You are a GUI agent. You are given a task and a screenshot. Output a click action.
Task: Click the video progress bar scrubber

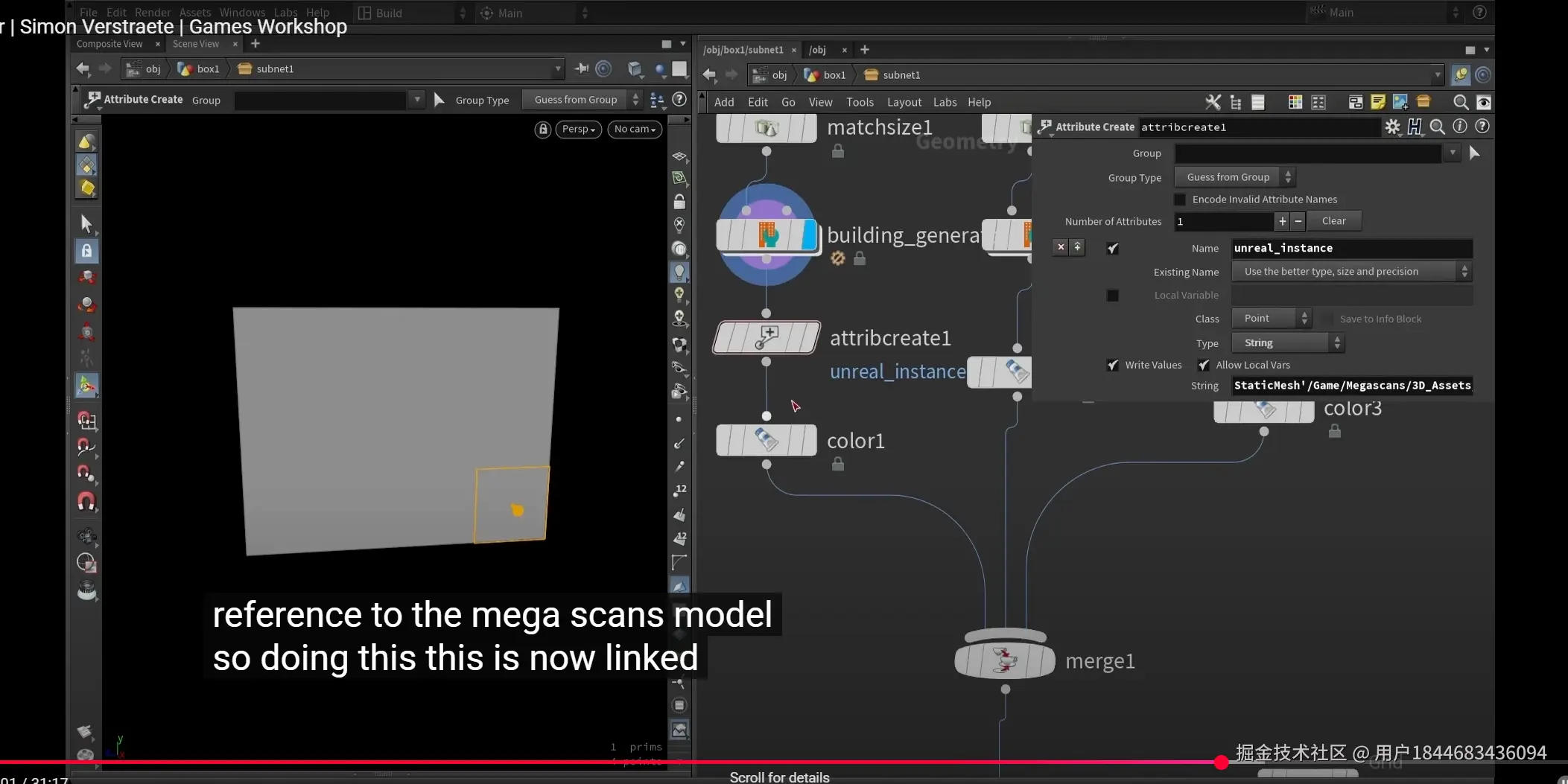(x=1221, y=762)
